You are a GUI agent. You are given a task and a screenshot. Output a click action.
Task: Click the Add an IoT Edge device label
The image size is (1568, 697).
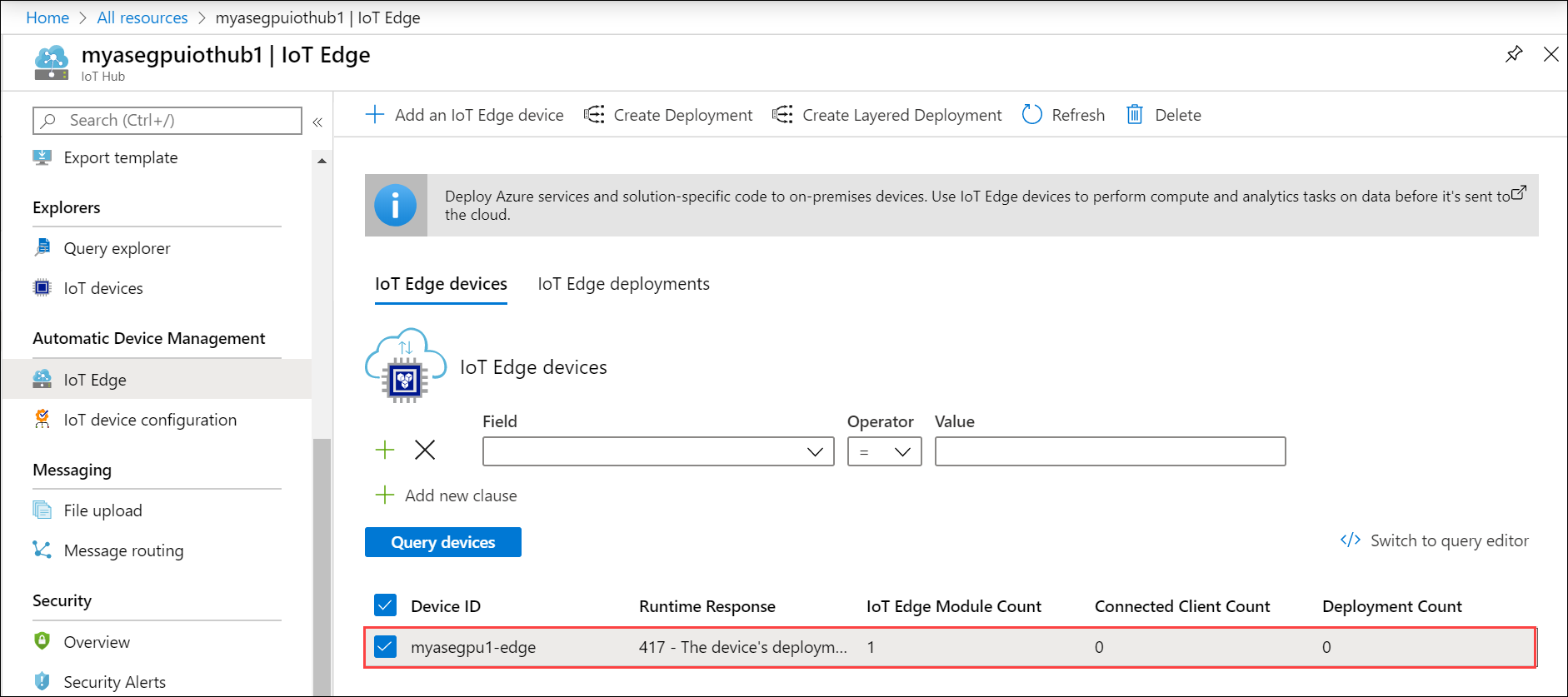(x=479, y=115)
